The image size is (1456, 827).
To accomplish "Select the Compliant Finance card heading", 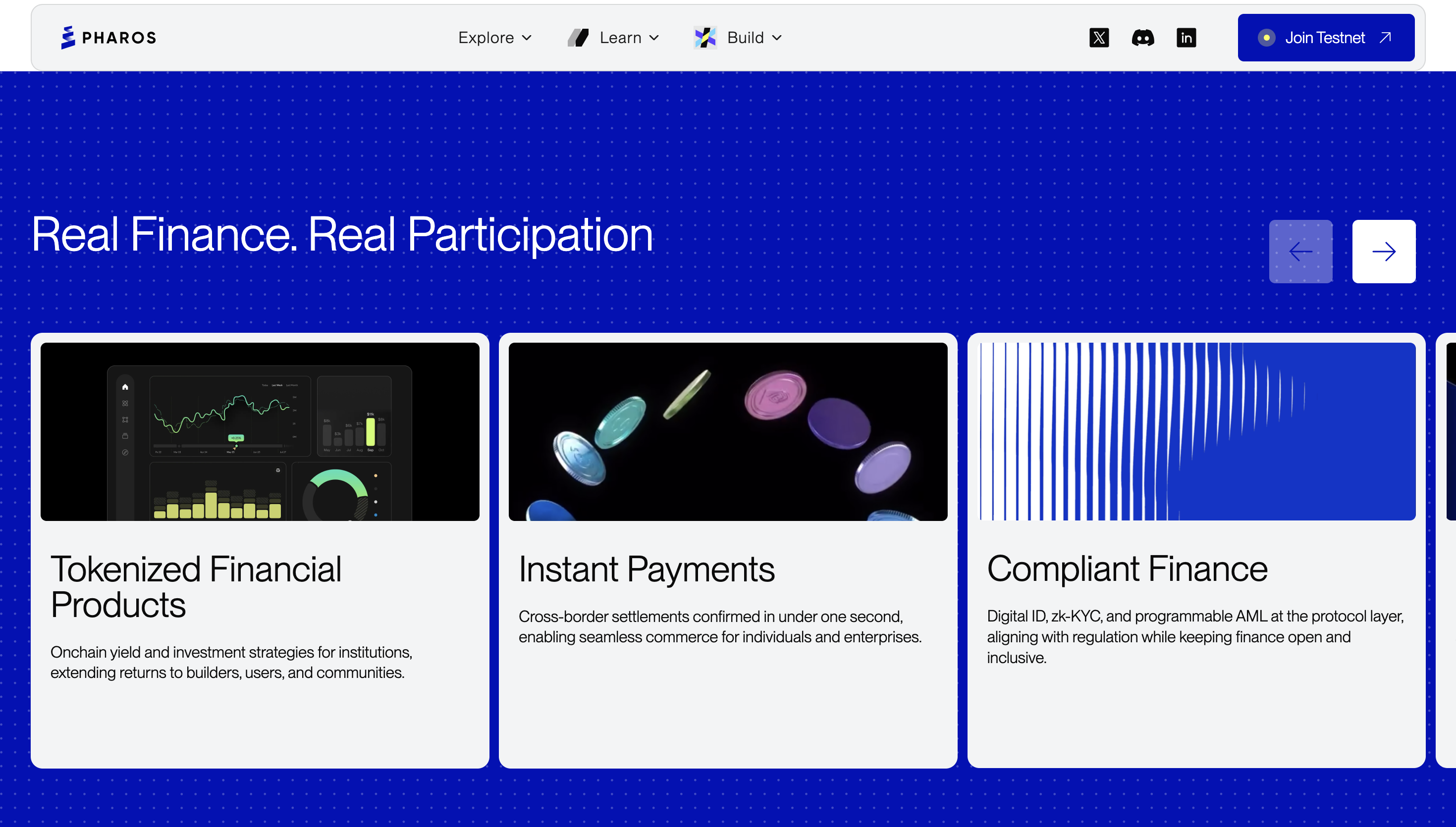I will (1127, 569).
